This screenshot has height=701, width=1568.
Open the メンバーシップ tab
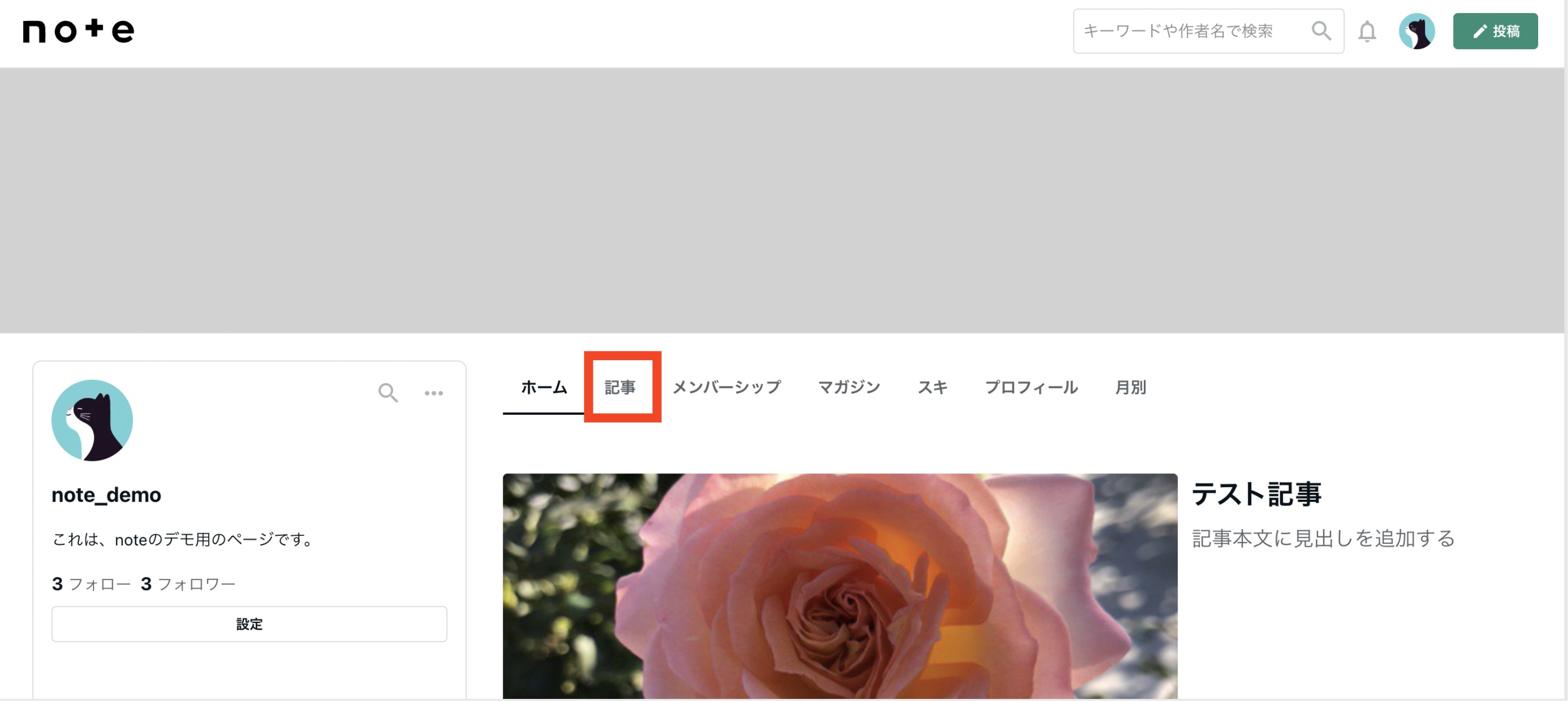pyautogui.click(x=726, y=387)
